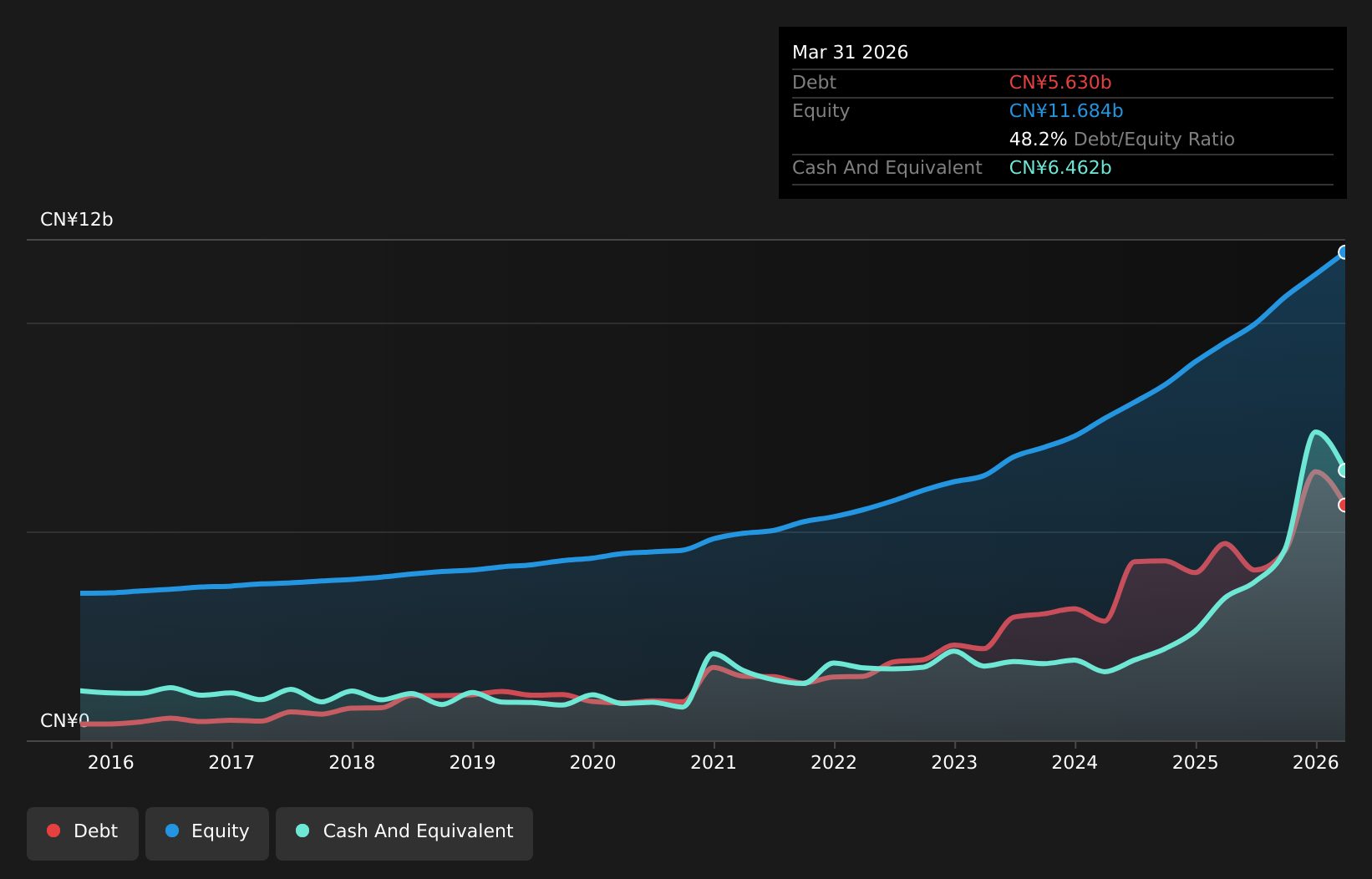Click the 2022 x-axis label
Viewport: 1372px width, 879px height.
coord(834,762)
